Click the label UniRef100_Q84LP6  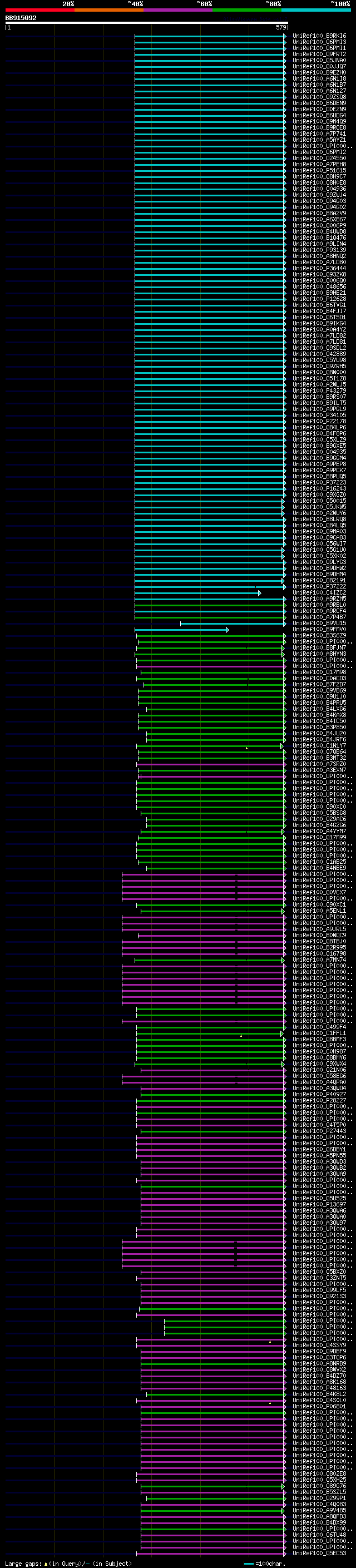pos(319,428)
